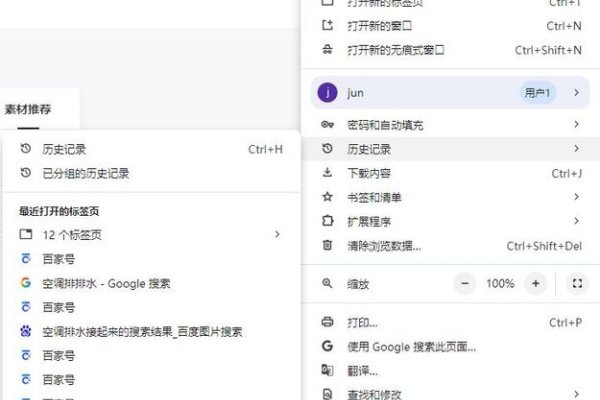600x400 pixels.
Task: Reopen the 12 个标签页 group
Action: (x=151, y=234)
